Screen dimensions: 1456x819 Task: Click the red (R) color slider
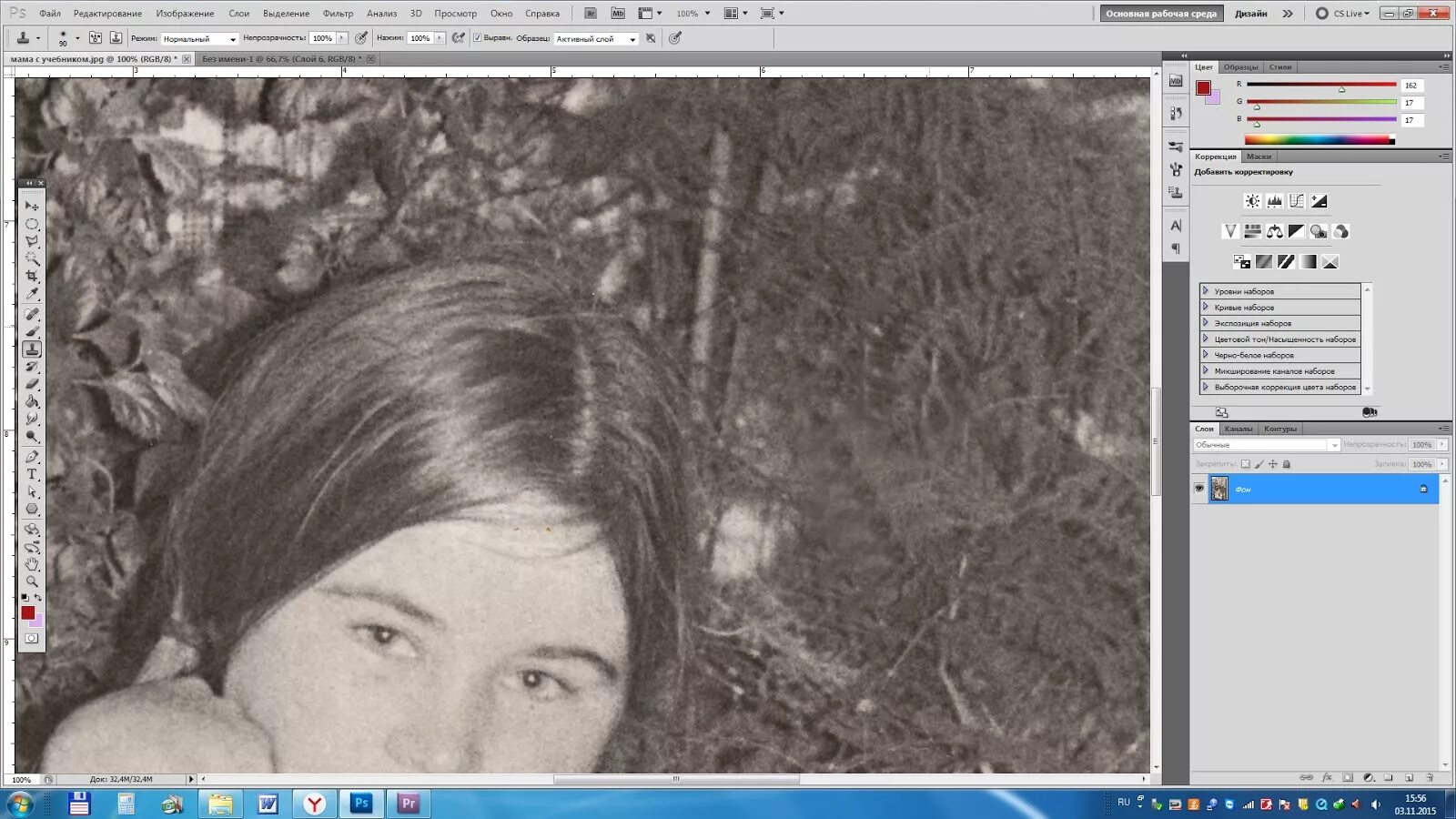[1321, 85]
